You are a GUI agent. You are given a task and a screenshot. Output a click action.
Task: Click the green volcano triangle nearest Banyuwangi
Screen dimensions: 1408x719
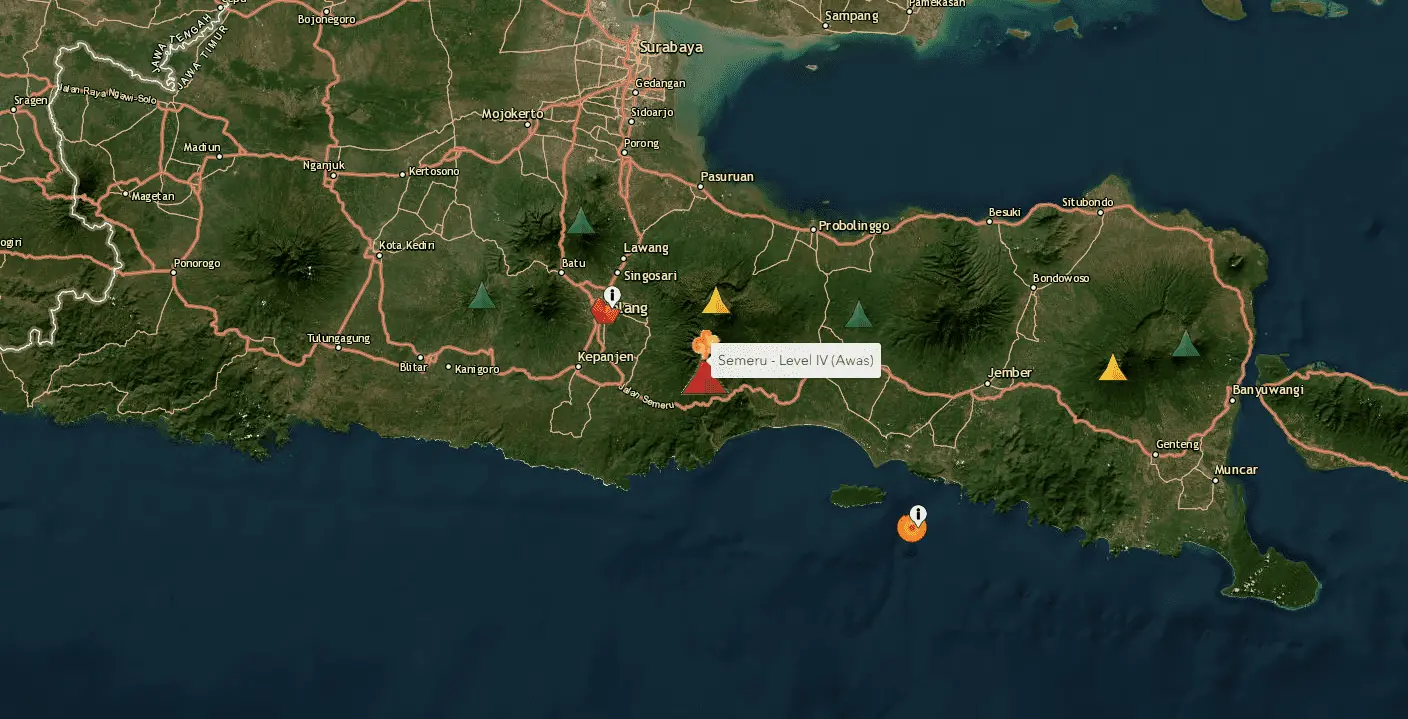[1185, 344]
